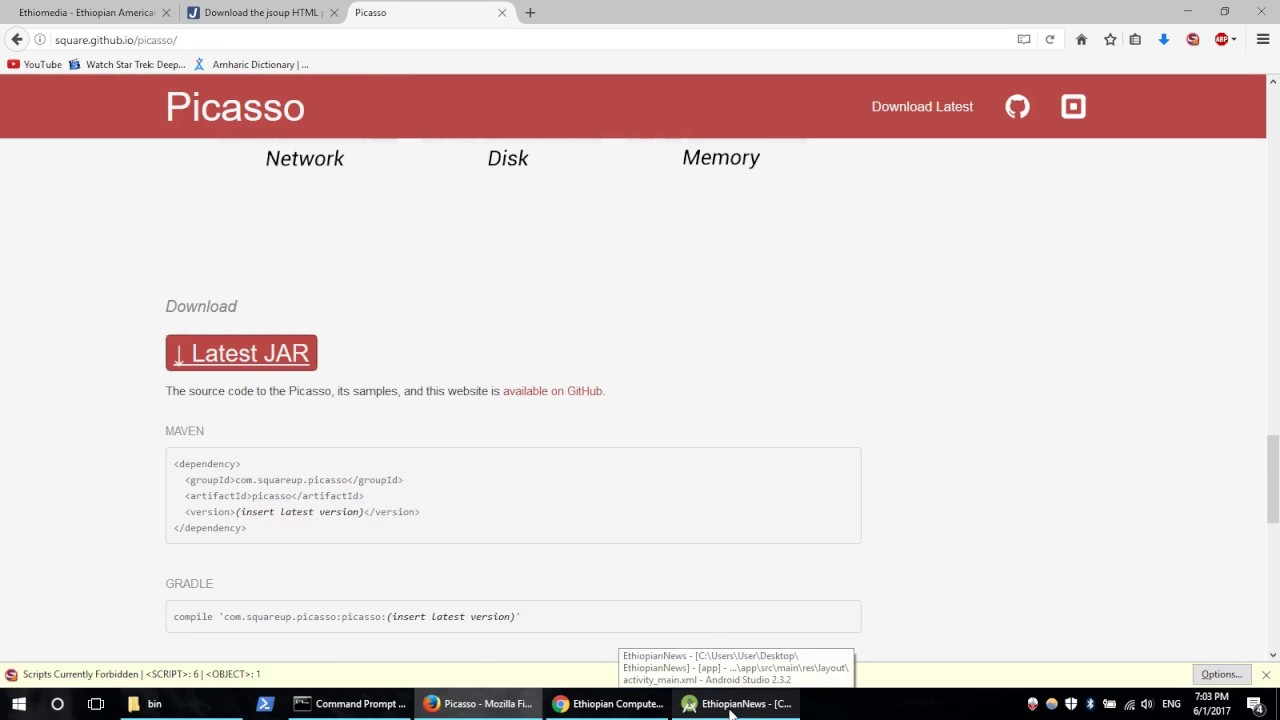Open Cortana search circle in taskbar

[57, 704]
